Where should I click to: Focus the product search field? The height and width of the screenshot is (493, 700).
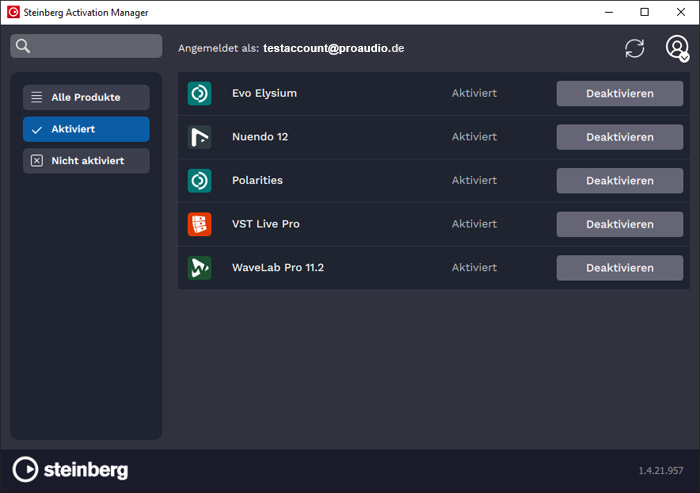pyautogui.click(x=96, y=47)
